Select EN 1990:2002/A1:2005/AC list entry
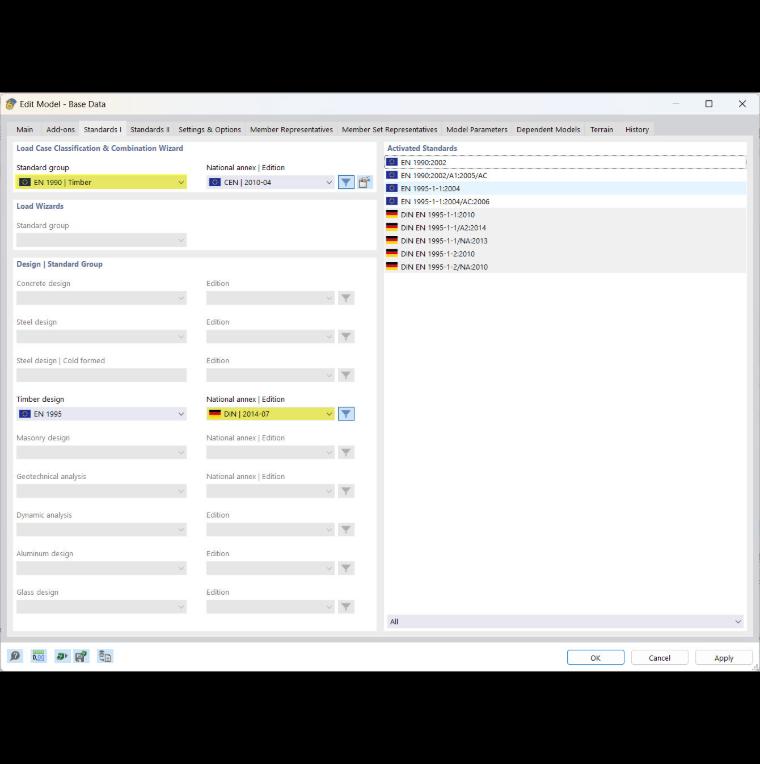This screenshot has height=764, width=760. point(565,175)
